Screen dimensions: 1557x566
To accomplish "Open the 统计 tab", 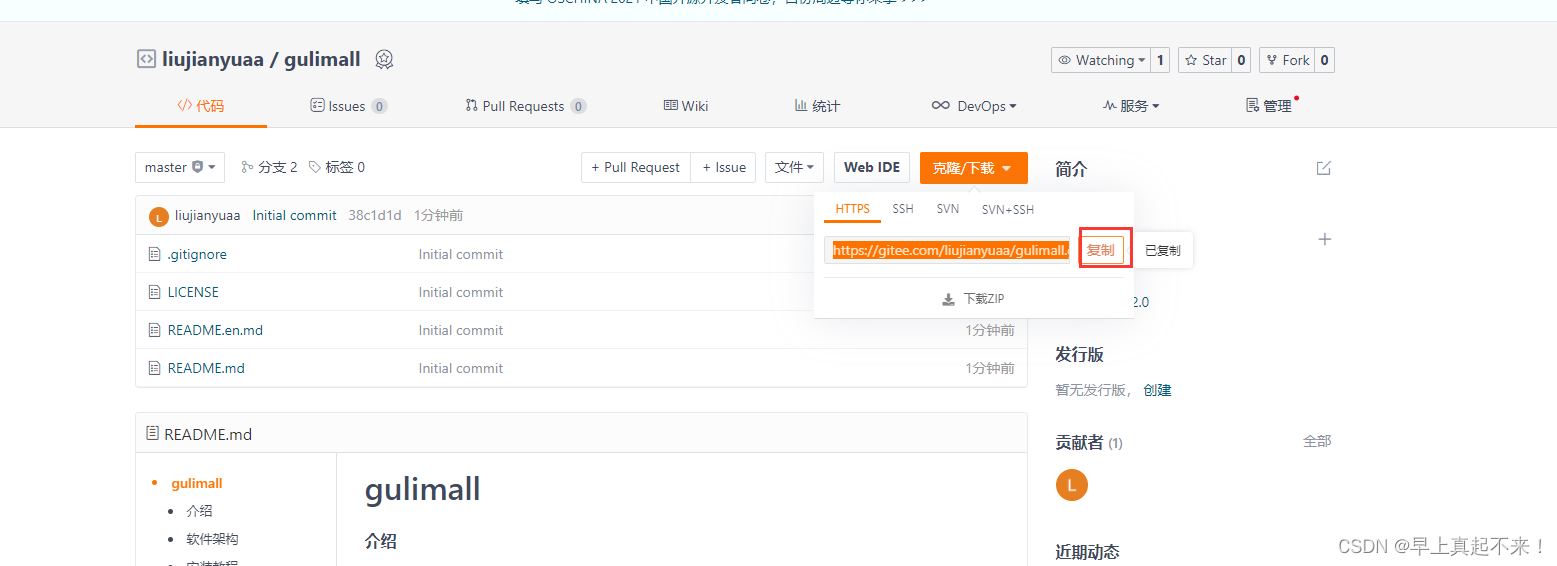I will (x=817, y=106).
